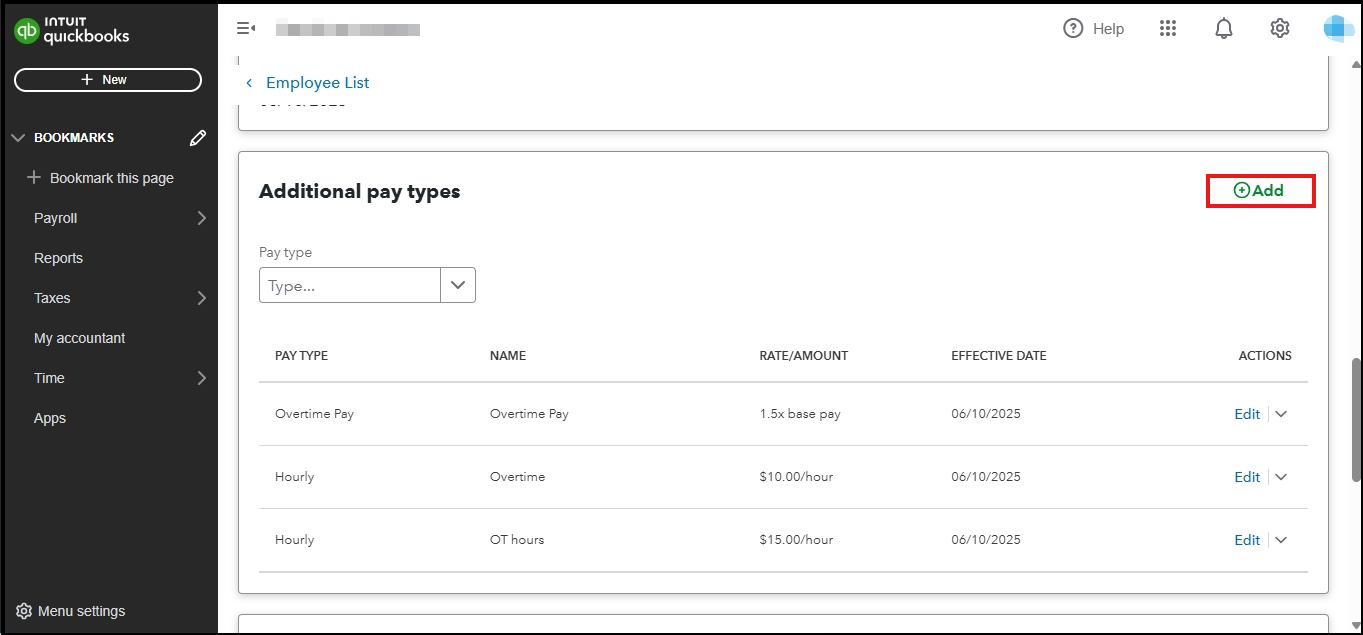
Task: Click the Add pay type button
Action: point(1260,190)
